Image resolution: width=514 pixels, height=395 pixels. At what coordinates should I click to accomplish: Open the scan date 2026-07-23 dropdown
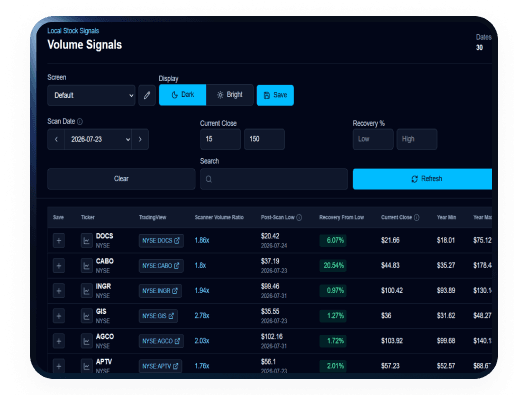pyautogui.click(x=98, y=139)
